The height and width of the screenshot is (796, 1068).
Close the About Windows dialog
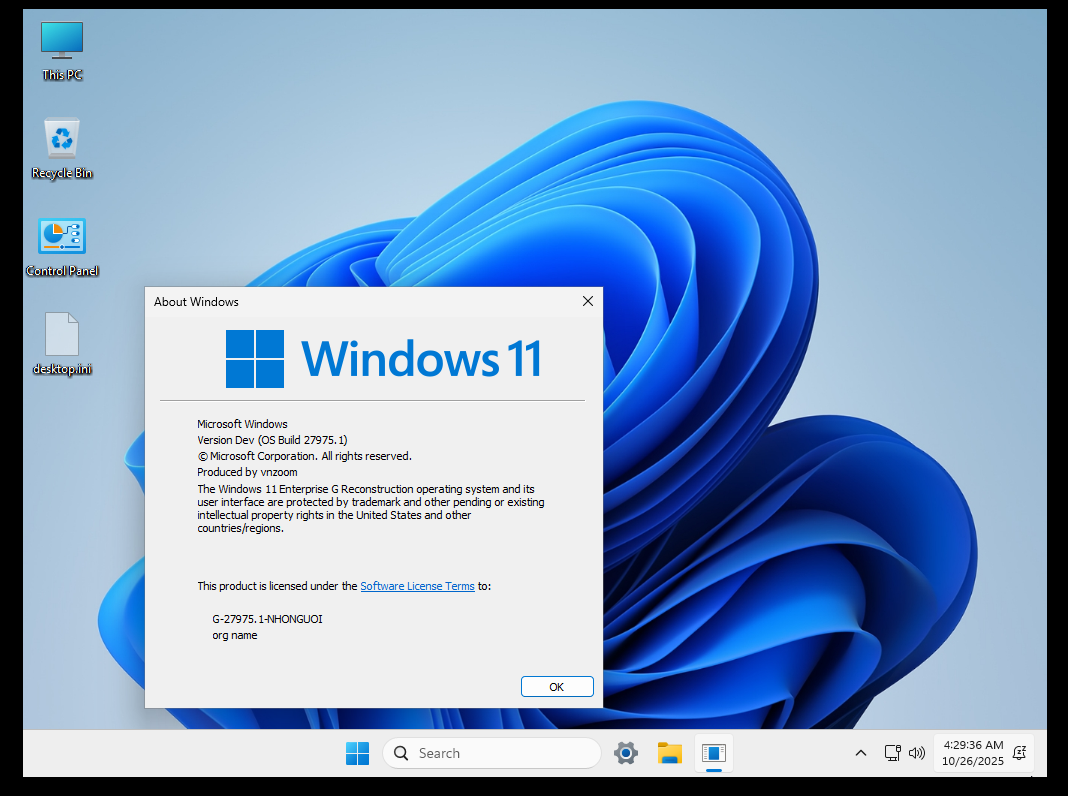tap(588, 301)
